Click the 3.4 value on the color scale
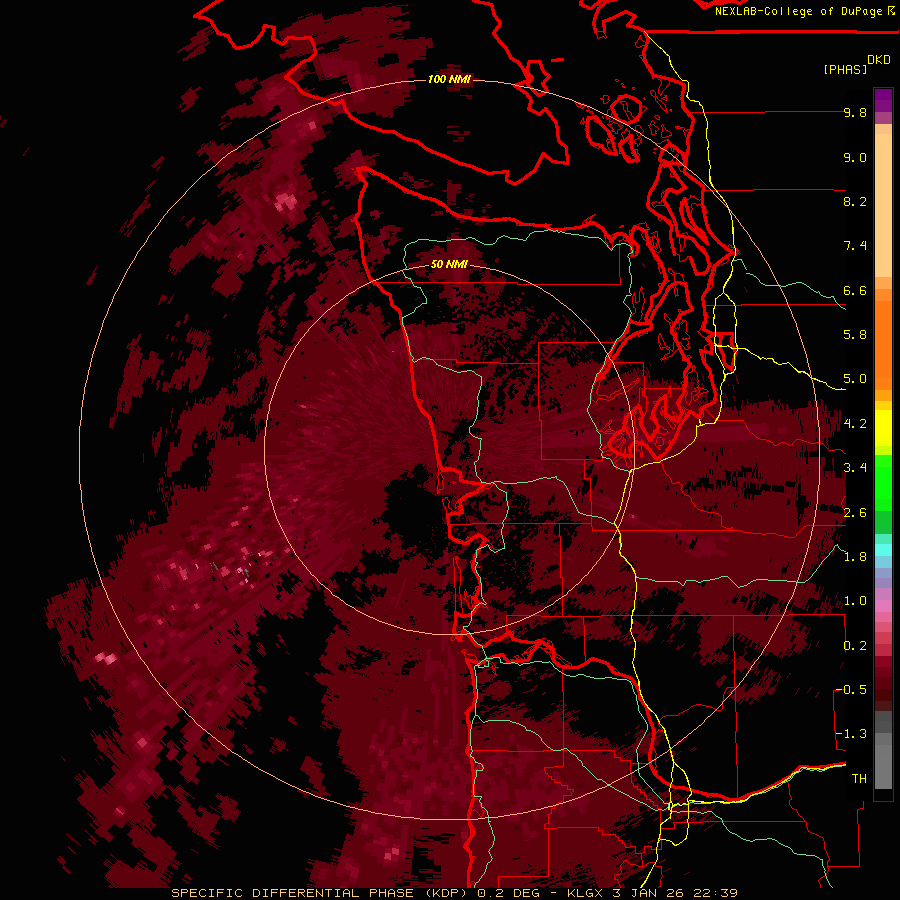 click(x=855, y=468)
